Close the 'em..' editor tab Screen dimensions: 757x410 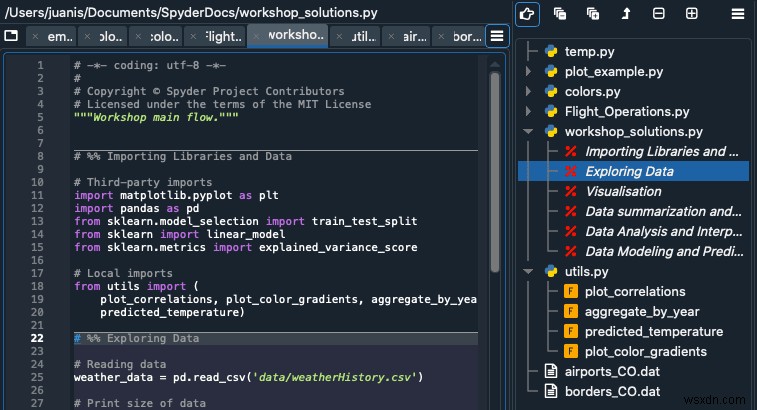tap(35, 36)
